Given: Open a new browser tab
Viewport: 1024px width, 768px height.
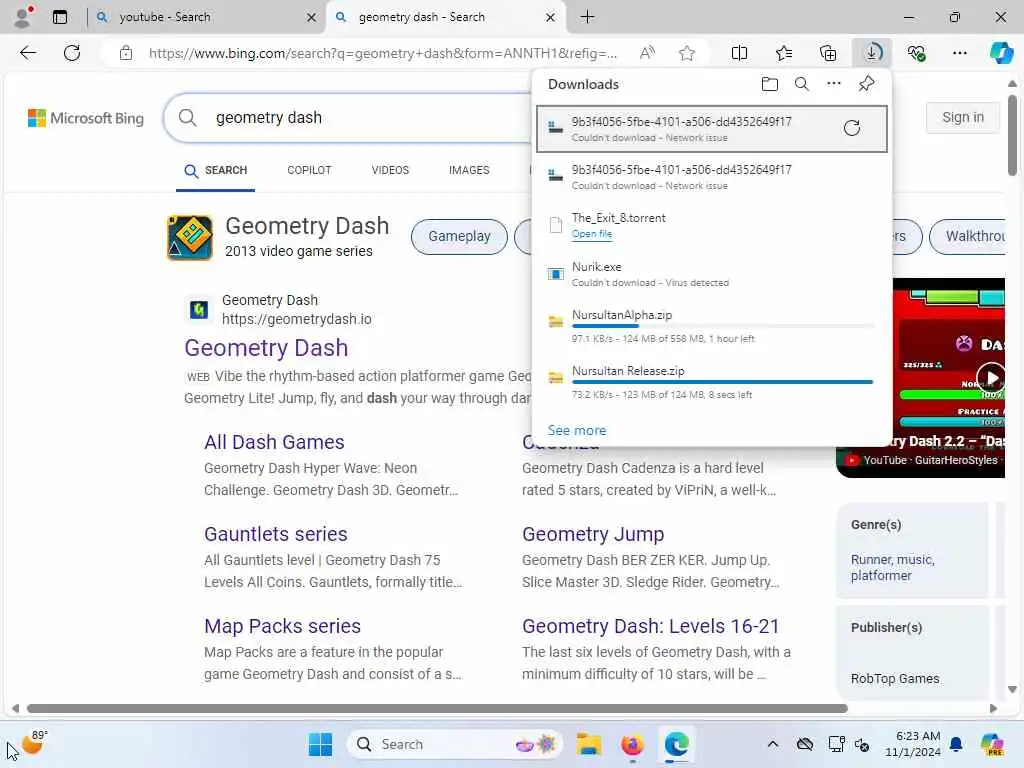Looking at the screenshot, I should tap(587, 17).
